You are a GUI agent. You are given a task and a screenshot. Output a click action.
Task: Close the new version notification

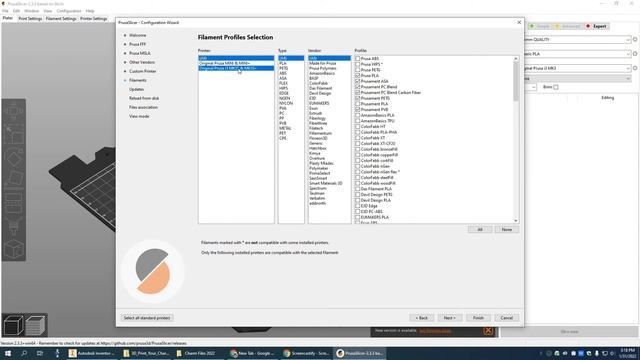pyautogui.click(x=488, y=331)
